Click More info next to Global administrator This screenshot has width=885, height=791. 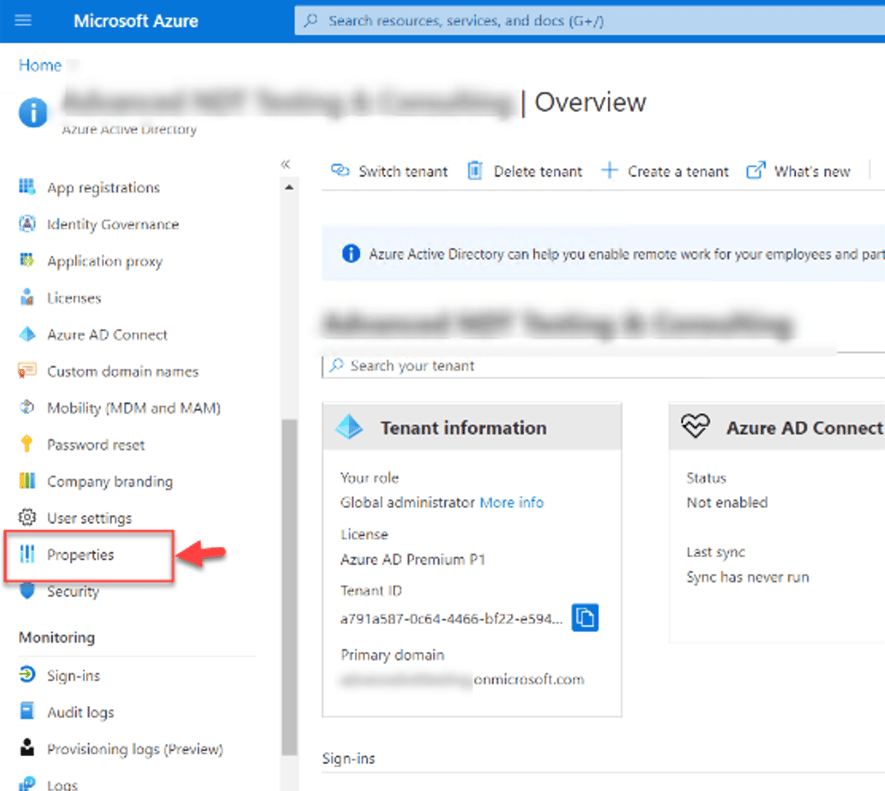pos(511,502)
